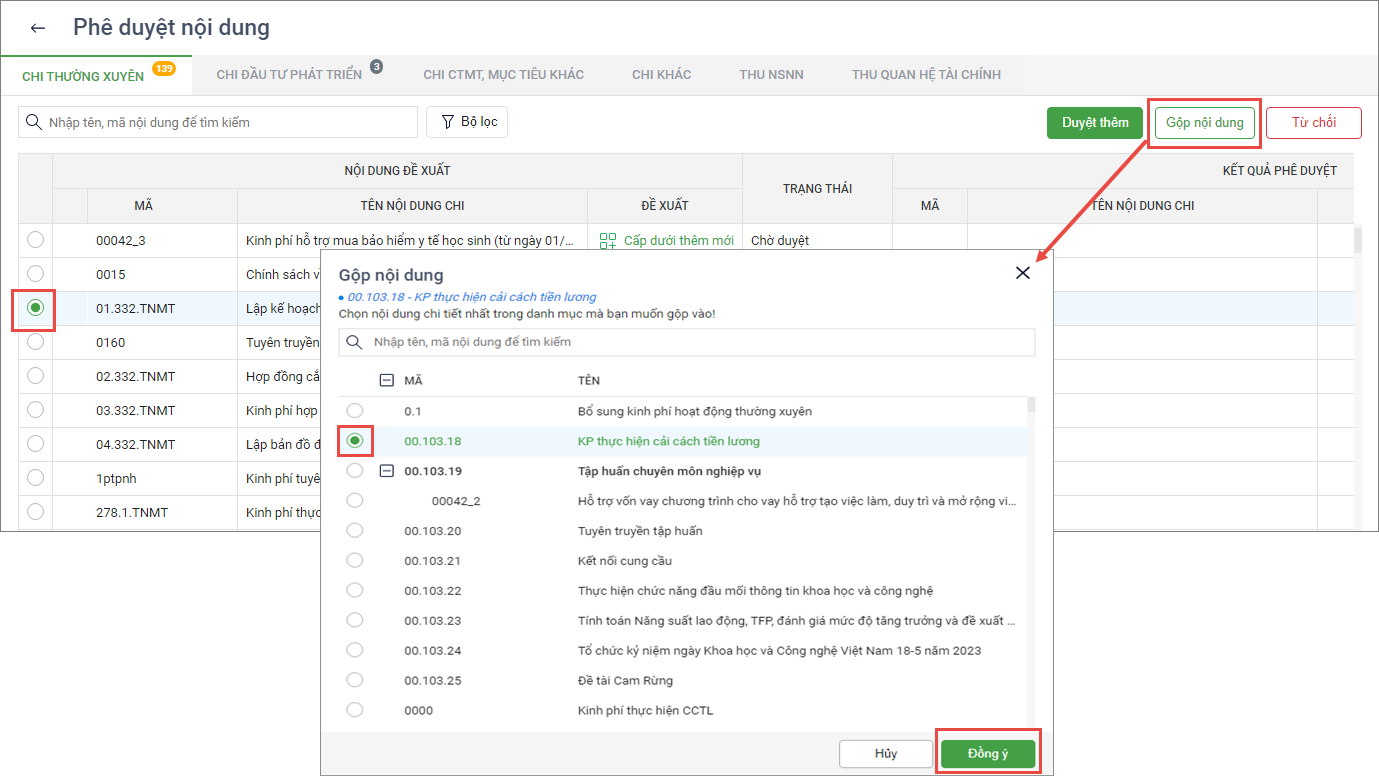
Task: Click the Cấp dưới thêm mới icon
Action: (607, 241)
